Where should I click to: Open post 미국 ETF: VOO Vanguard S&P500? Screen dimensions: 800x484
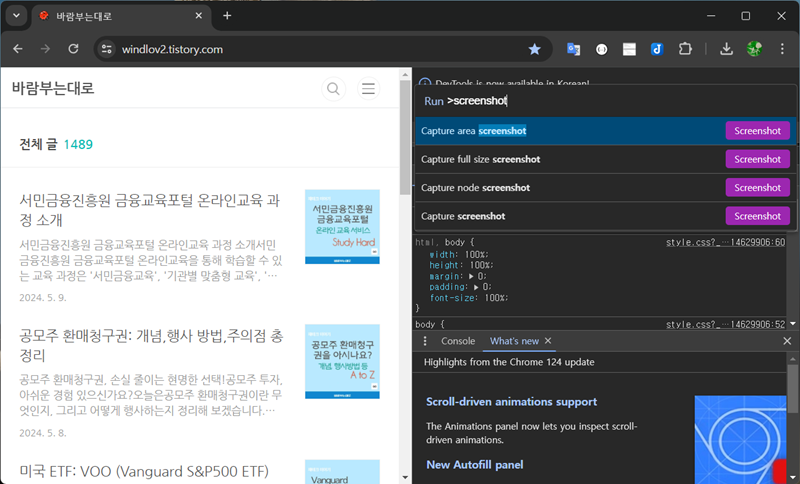click(x=144, y=471)
